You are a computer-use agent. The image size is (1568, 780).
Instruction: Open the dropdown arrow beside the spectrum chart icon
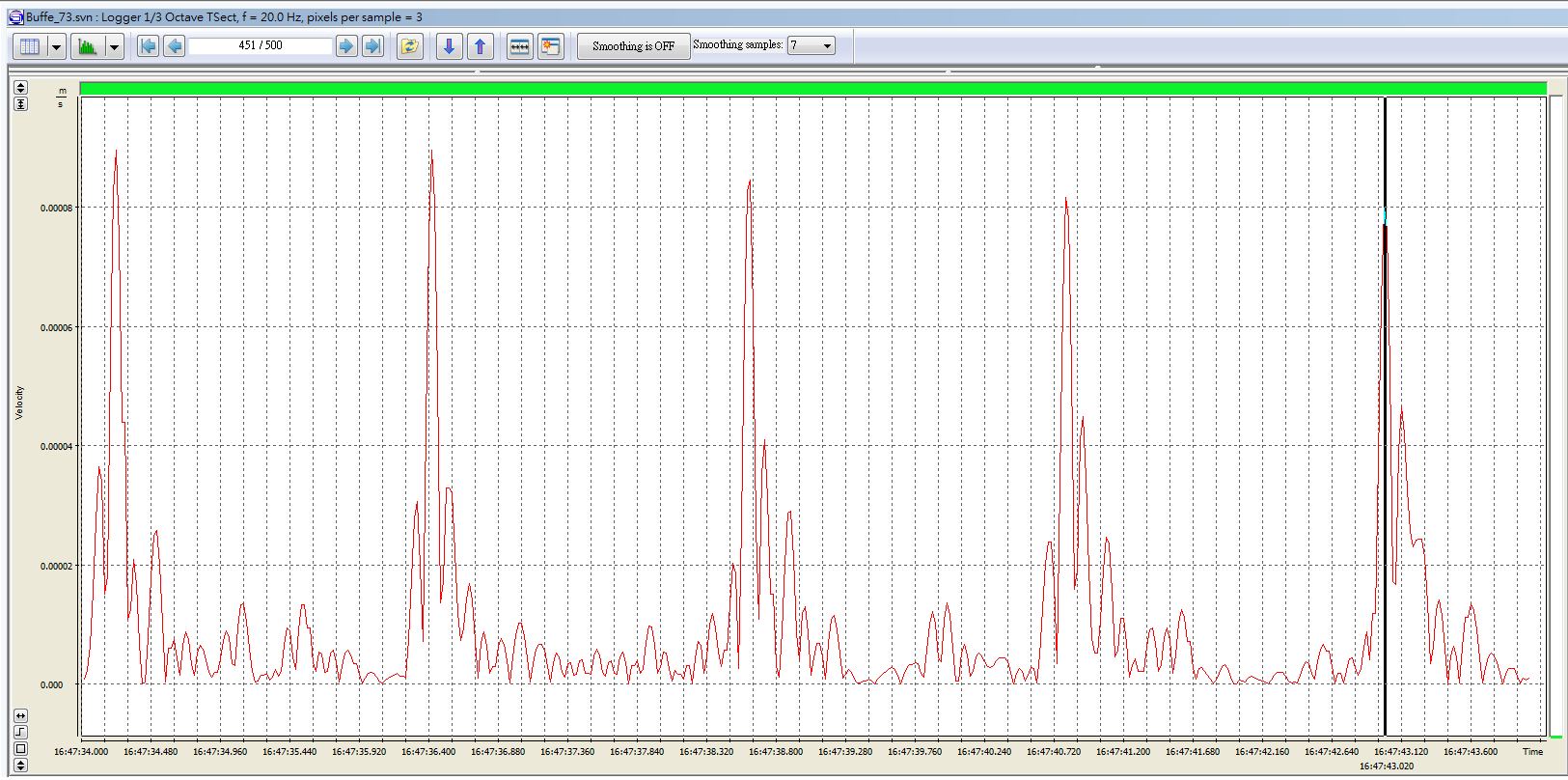tap(114, 46)
